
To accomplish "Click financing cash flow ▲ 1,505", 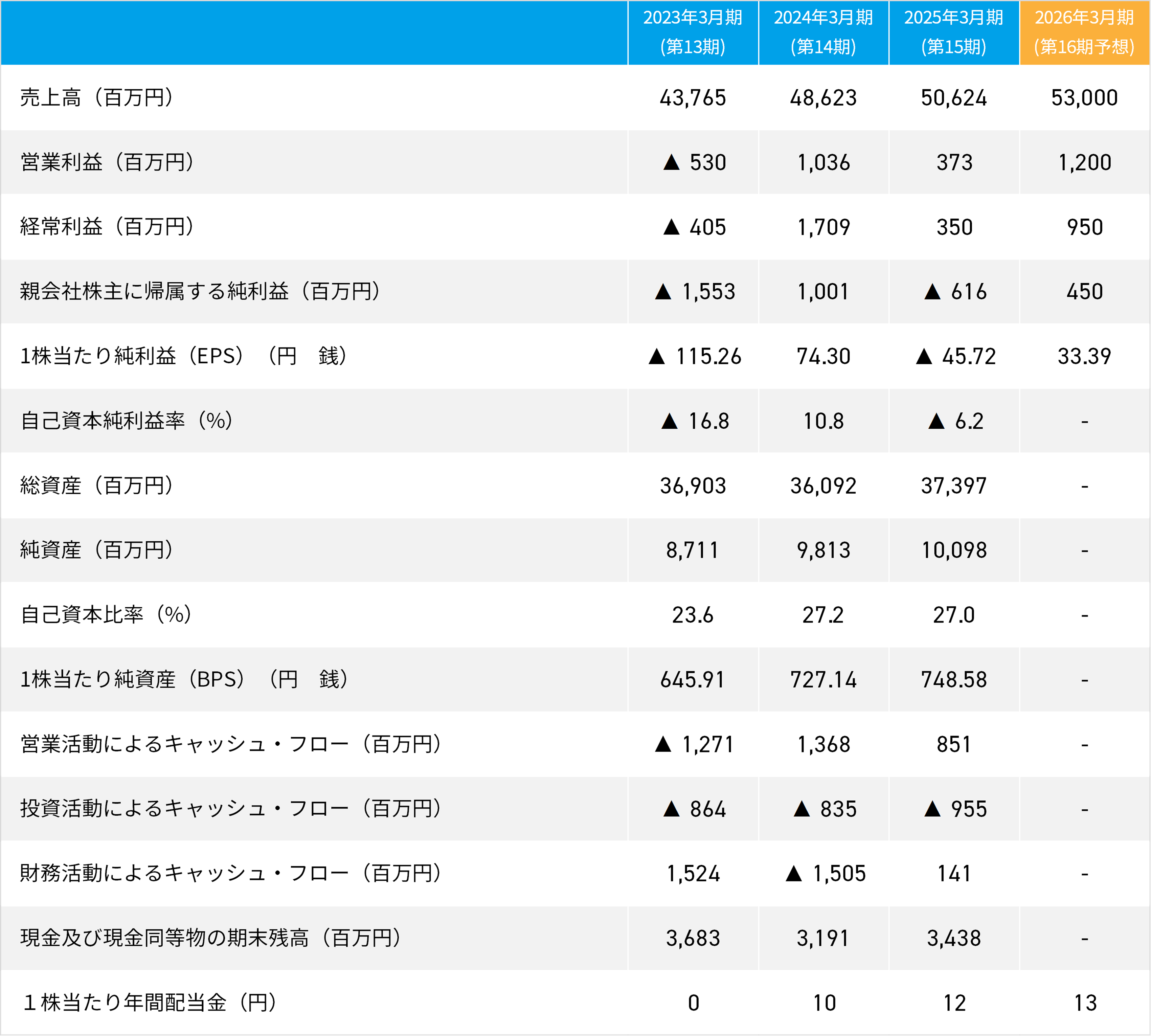I will point(826,874).
